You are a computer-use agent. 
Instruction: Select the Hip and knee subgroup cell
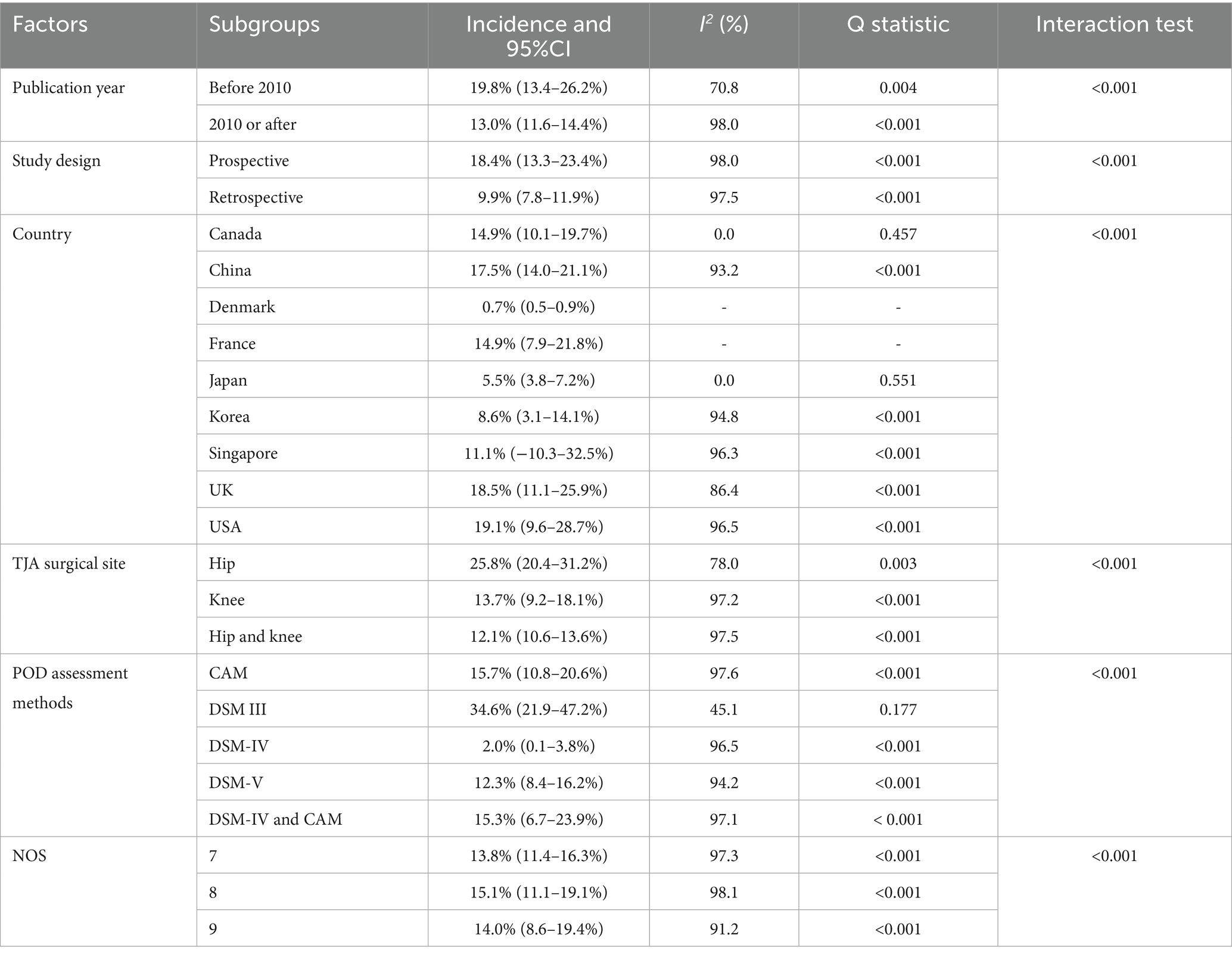(x=255, y=636)
